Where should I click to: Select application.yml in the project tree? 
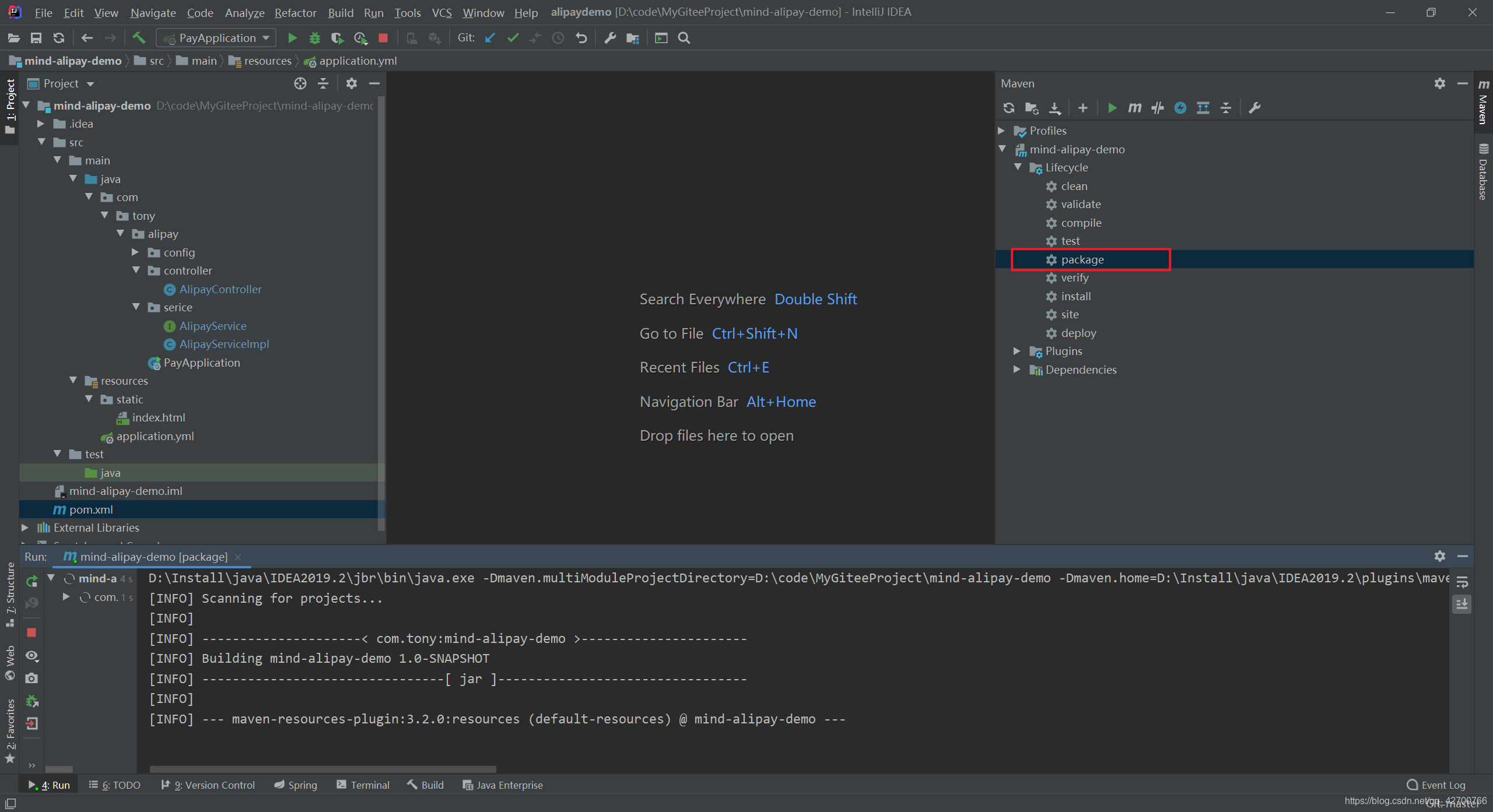155,436
